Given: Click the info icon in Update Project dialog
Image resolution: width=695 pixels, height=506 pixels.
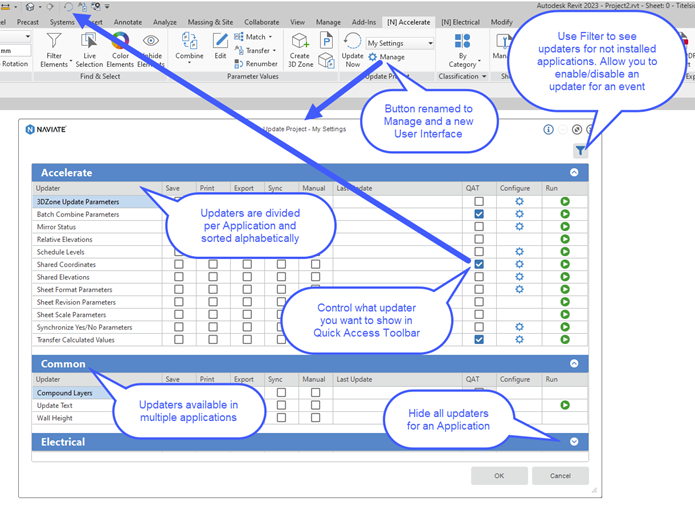Looking at the screenshot, I should tap(548, 129).
